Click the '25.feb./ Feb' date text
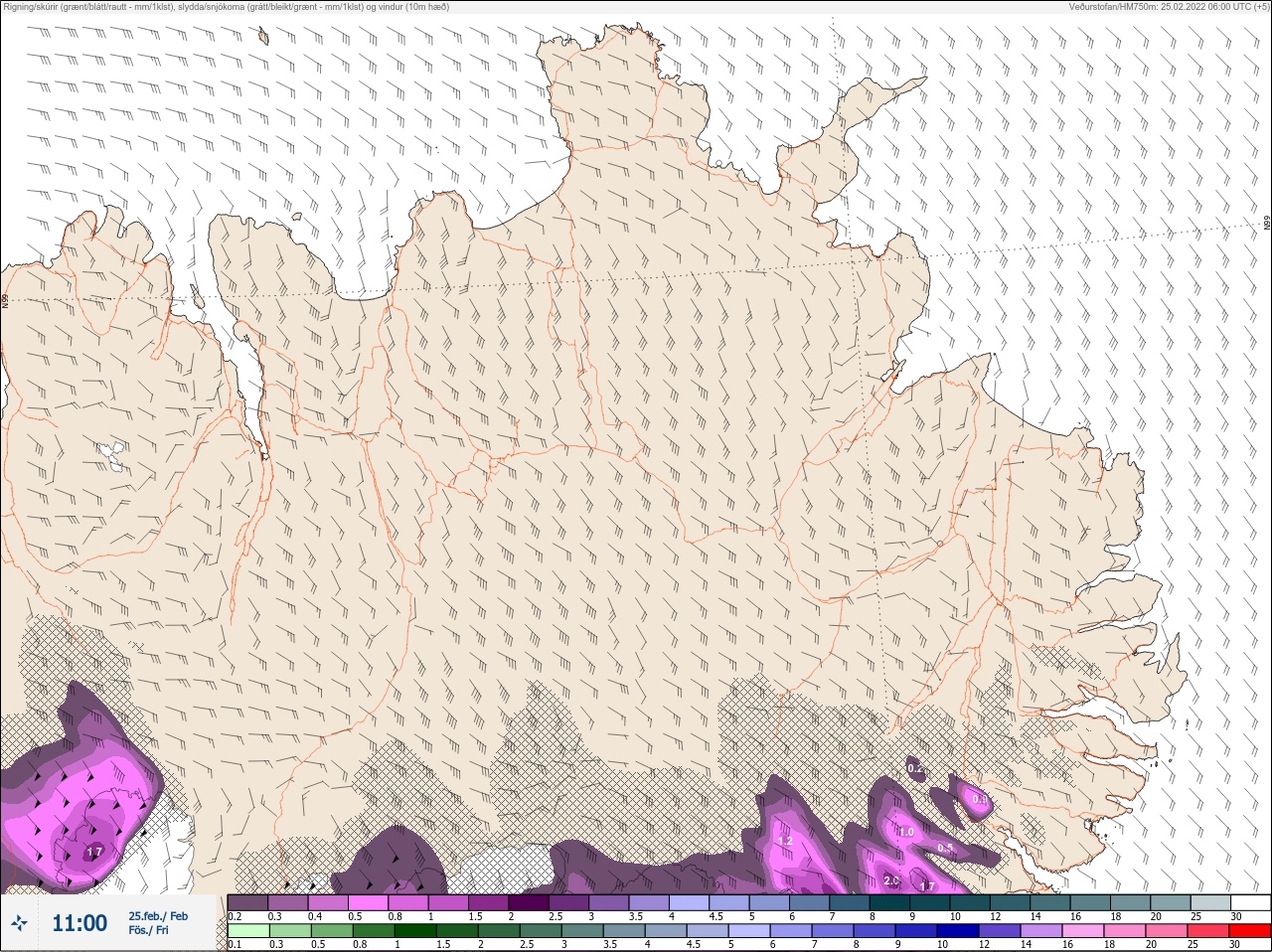This screenshot has height=952, width=1272. coord(158,916)
